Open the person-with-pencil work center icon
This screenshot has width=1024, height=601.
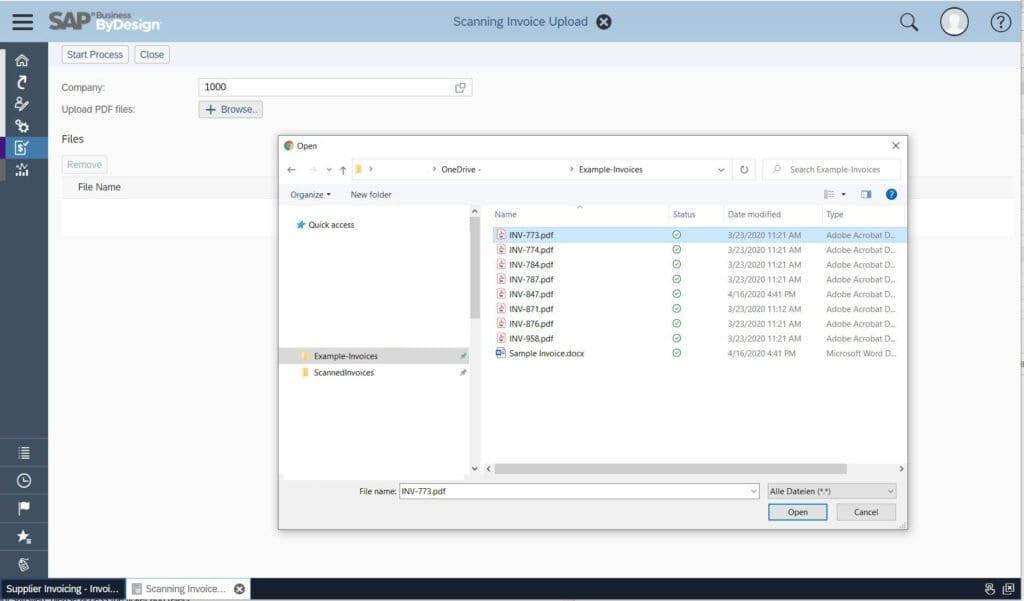(22, 104)
